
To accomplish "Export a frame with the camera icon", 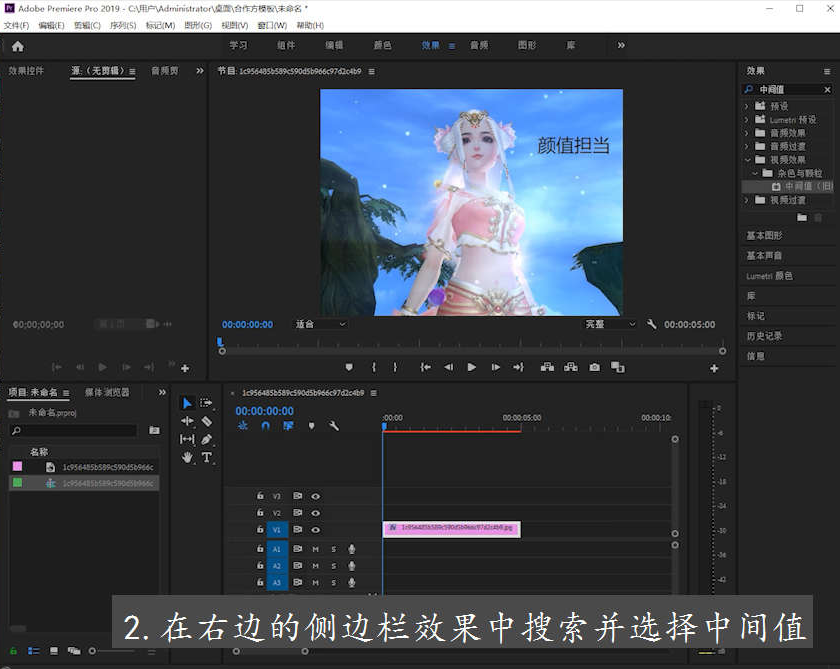I will point(595,367).
